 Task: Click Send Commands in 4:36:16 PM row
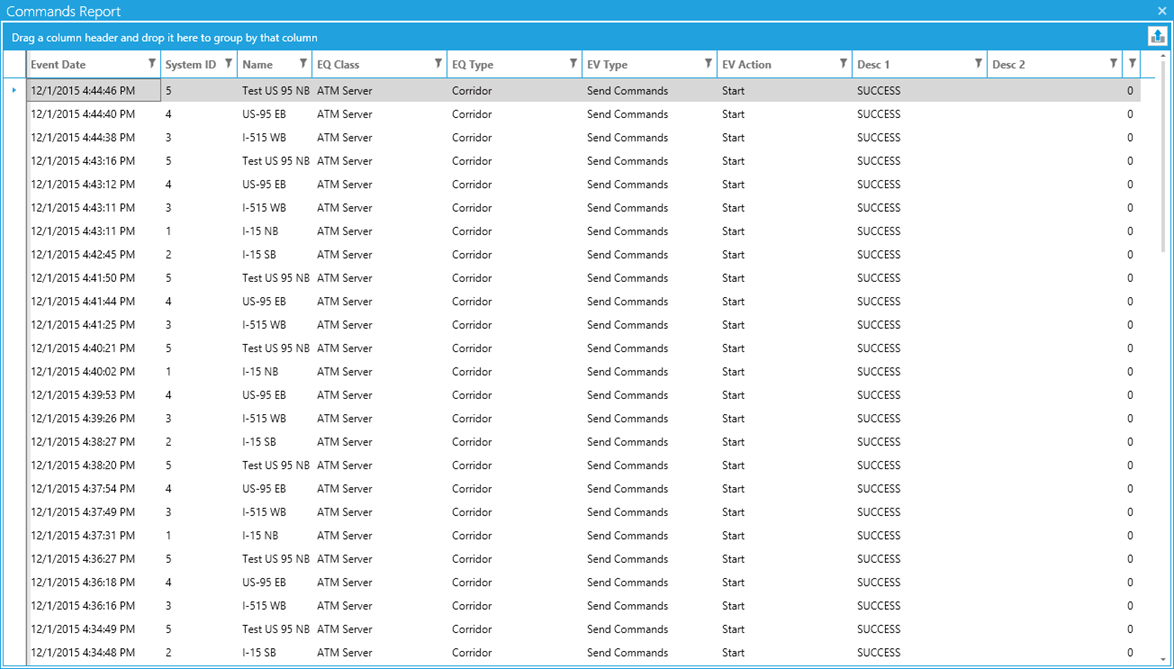[627, 605]
